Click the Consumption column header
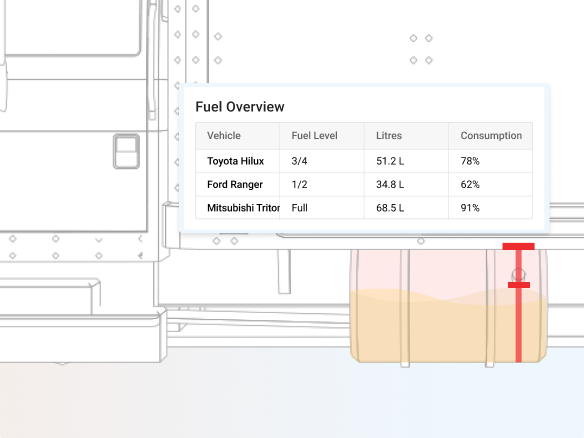The height and width of the screenshot is (438, 584). pos(491,136)
